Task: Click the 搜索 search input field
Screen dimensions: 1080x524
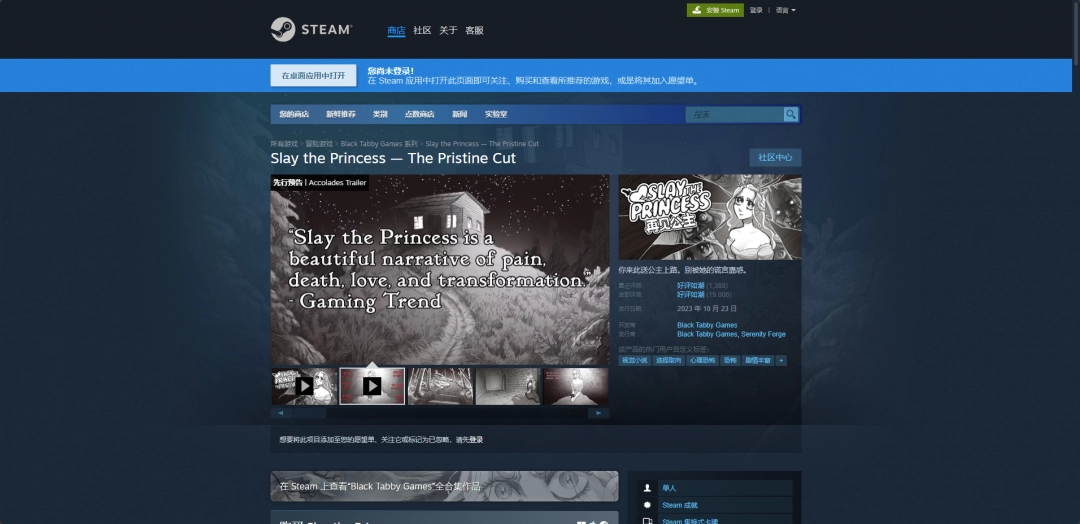Action: (x=735, y=114)
